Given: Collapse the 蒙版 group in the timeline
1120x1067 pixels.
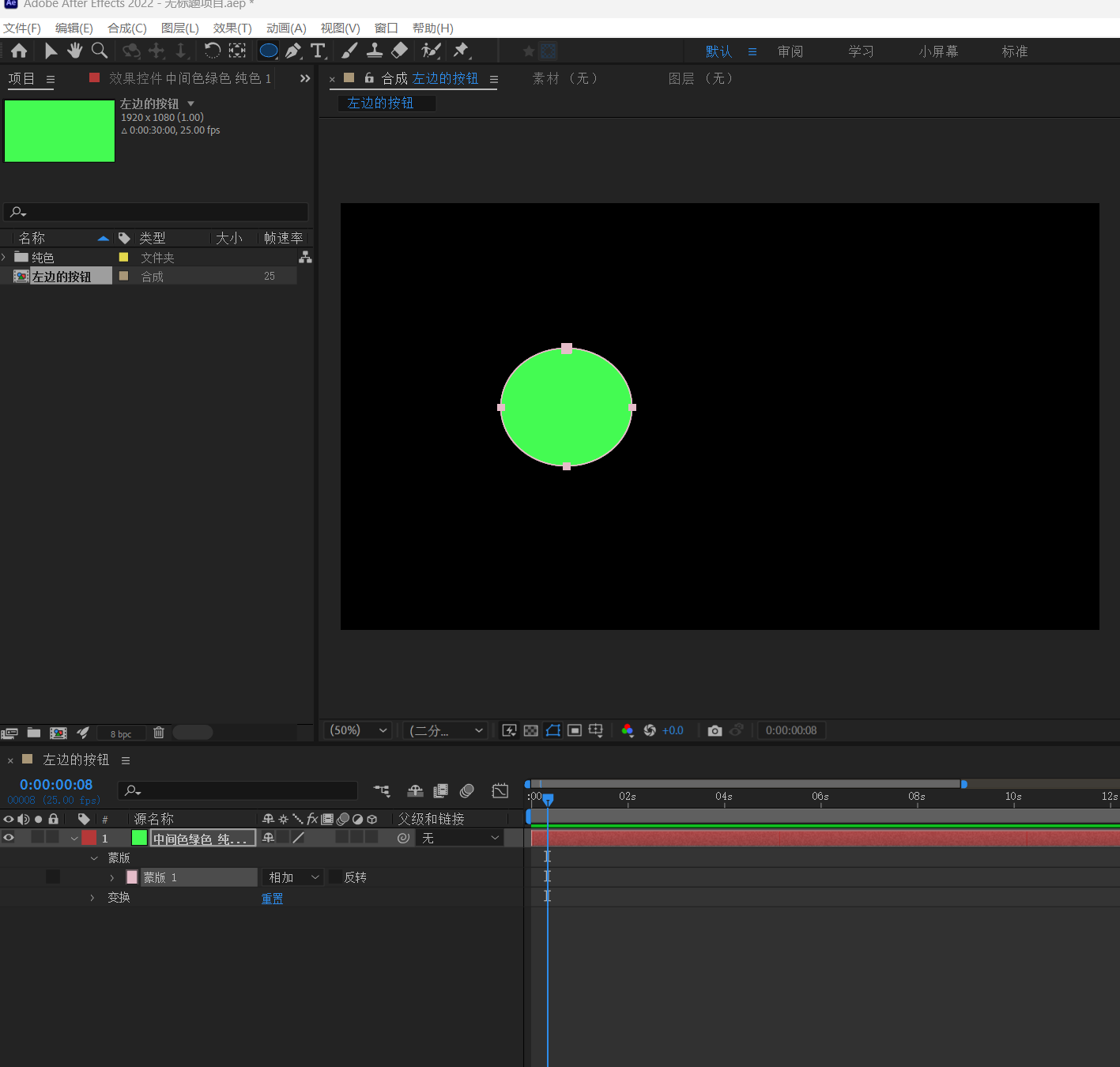Looking at the screenshot, I should [94, 858].
